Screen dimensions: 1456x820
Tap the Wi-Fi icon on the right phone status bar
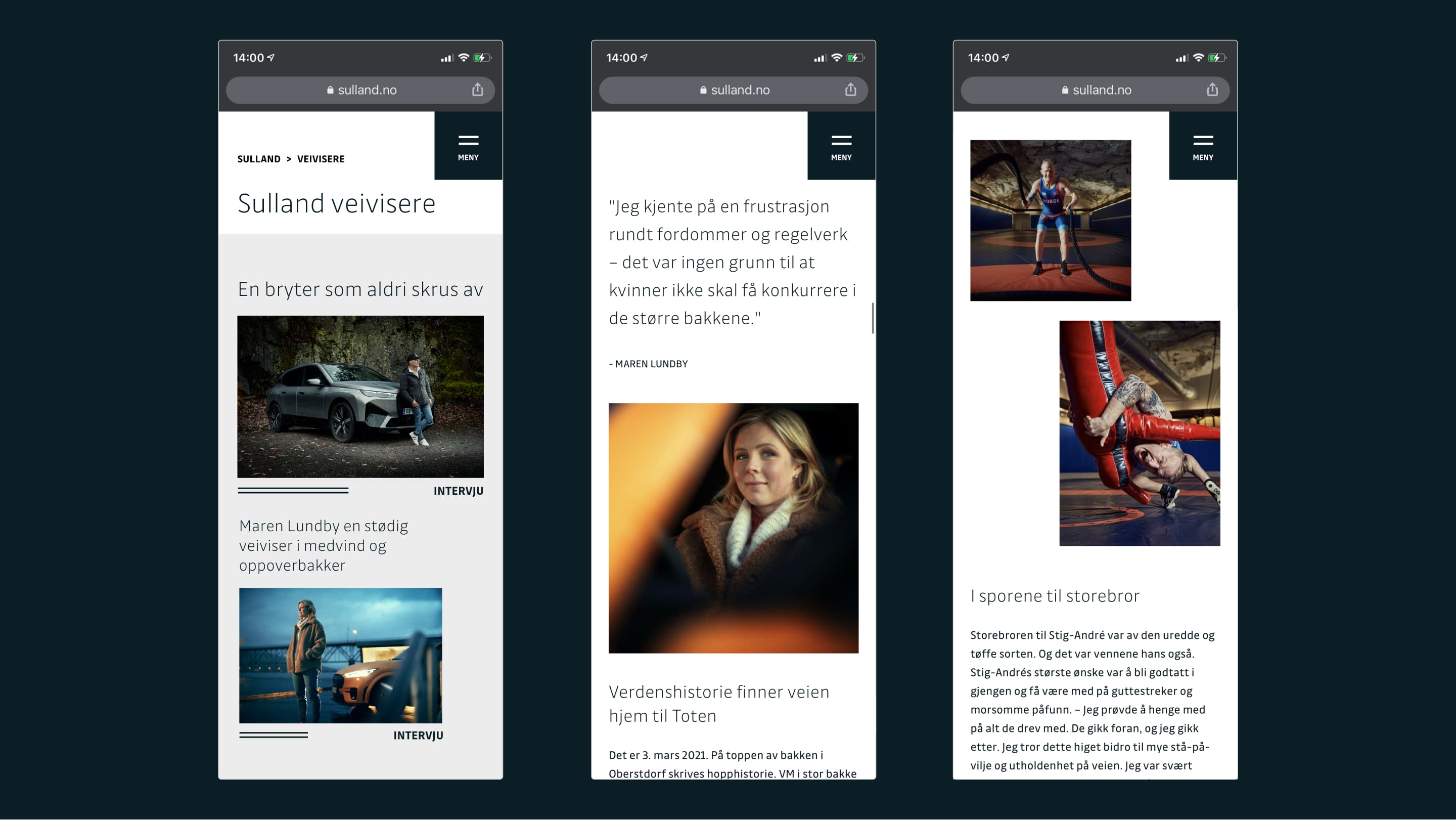(x=1198, y=58)
